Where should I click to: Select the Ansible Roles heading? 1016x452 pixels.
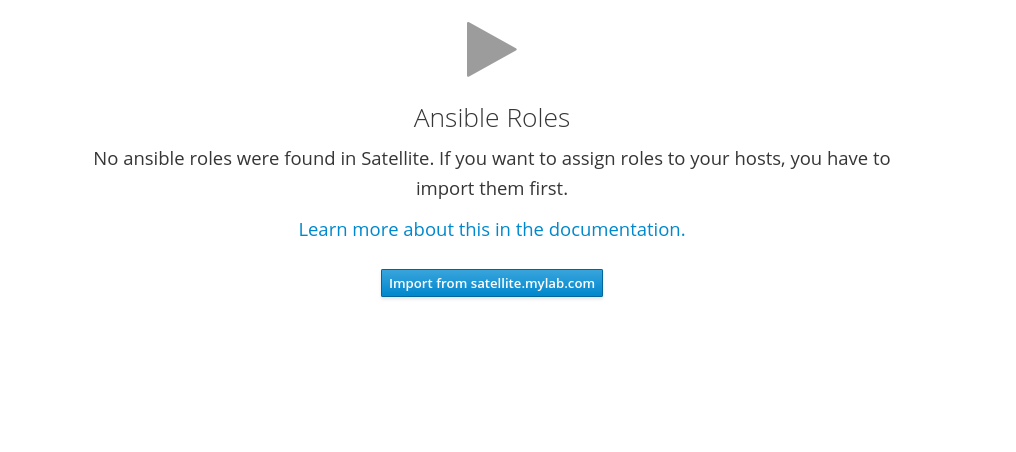(x=492, y=118)
